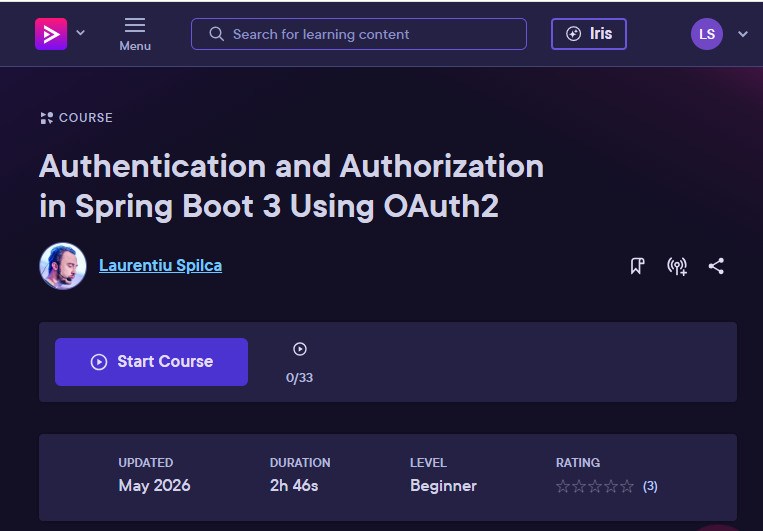Click the COURSE label text

click(x=86, y=118)
